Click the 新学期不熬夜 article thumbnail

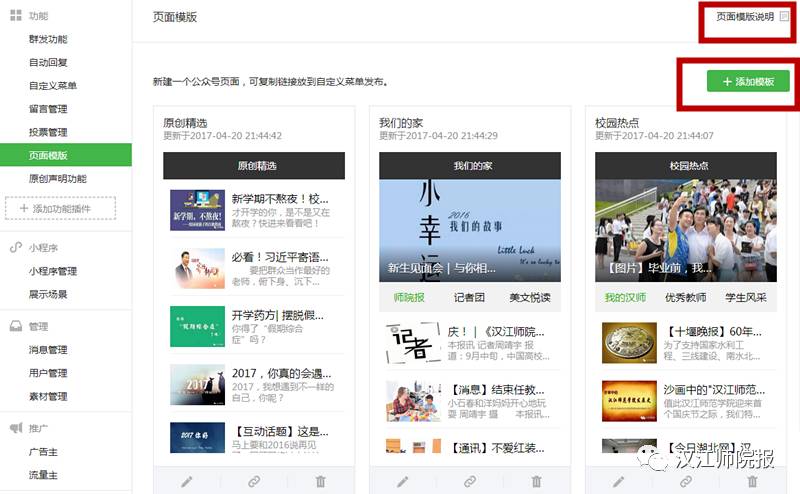tap(197, 211)
